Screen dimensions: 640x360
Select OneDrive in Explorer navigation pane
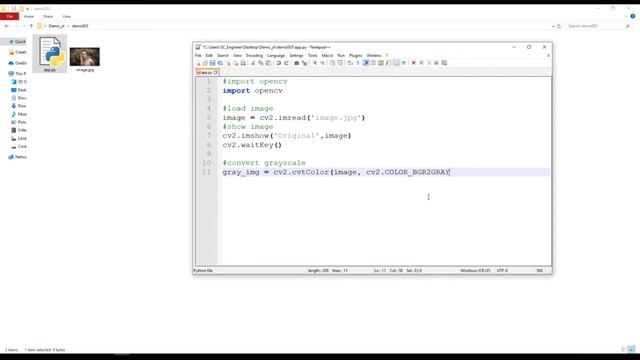18,63
